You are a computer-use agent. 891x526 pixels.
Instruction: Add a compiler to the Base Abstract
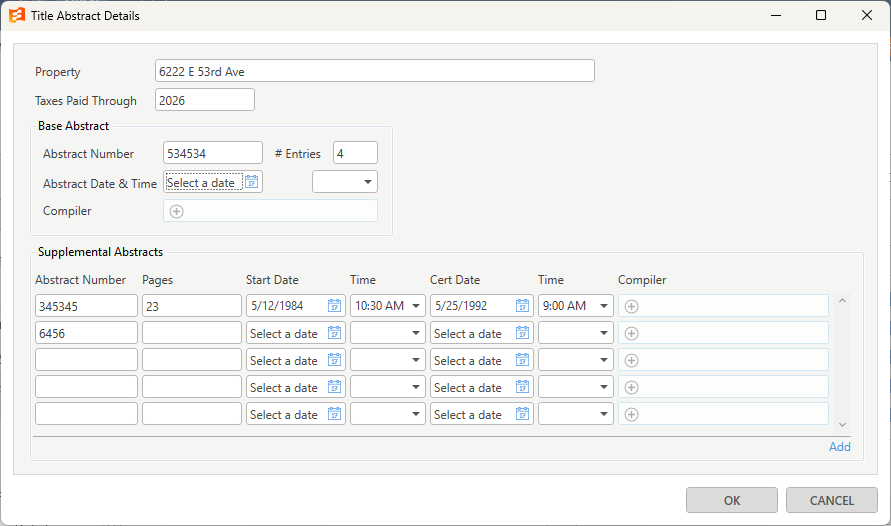point(177,211)
